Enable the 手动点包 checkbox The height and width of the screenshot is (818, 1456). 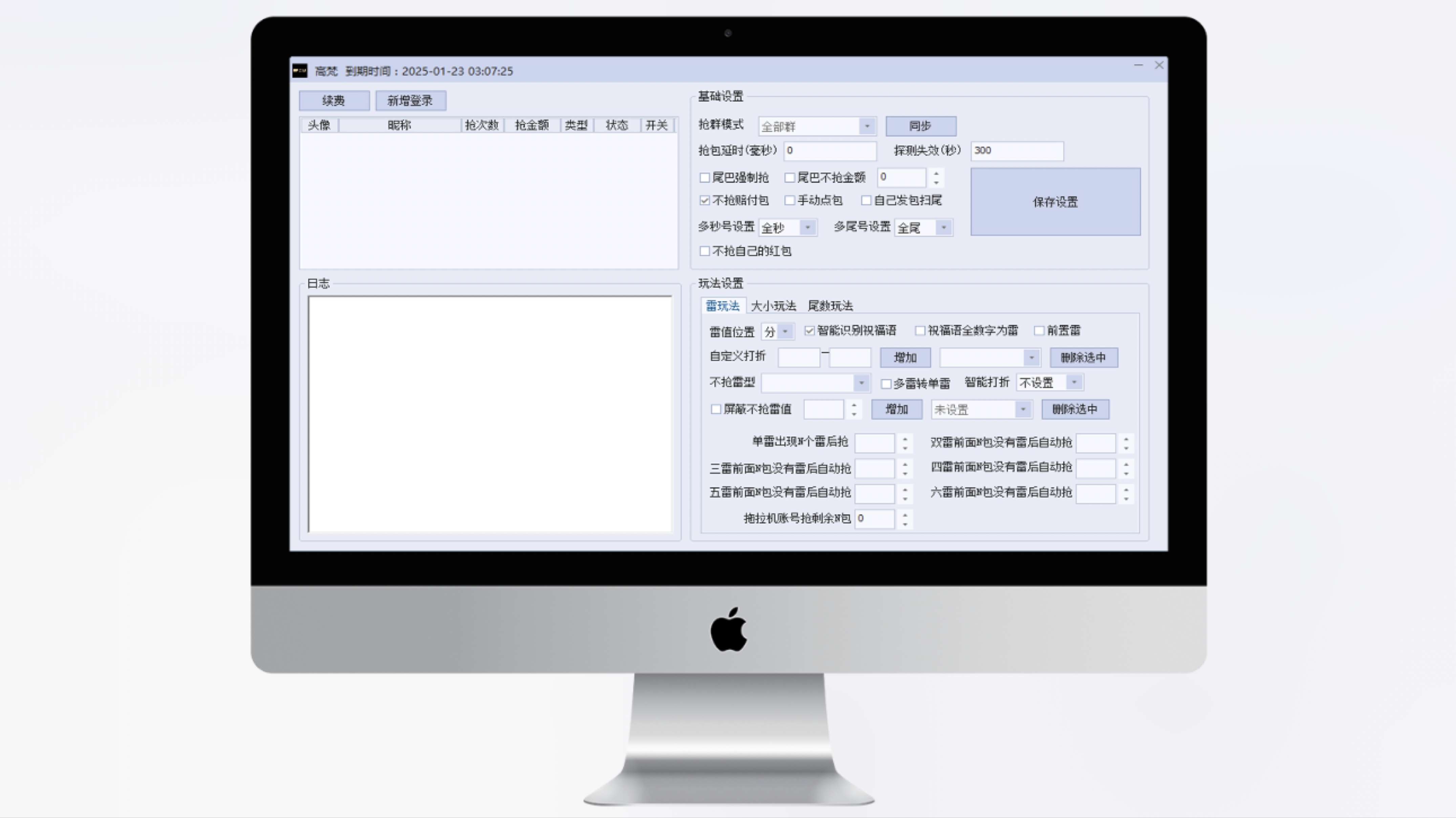coord(790,200)
